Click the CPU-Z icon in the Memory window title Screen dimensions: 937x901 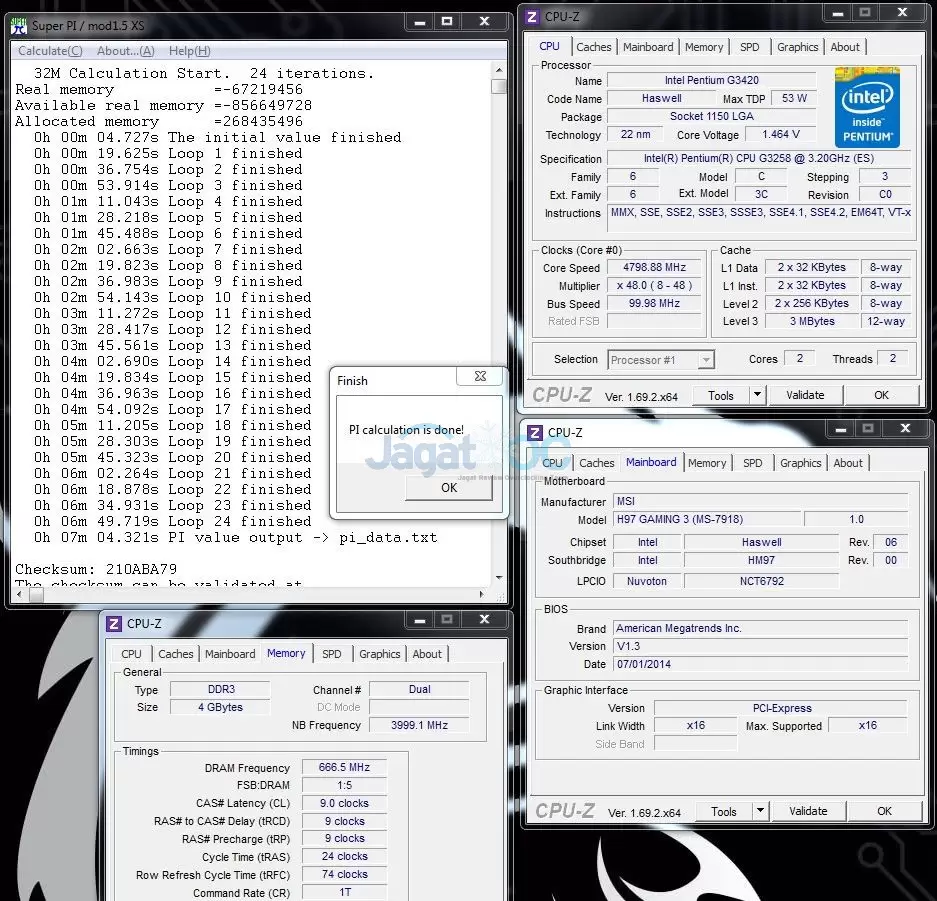(x=113, y=624)
